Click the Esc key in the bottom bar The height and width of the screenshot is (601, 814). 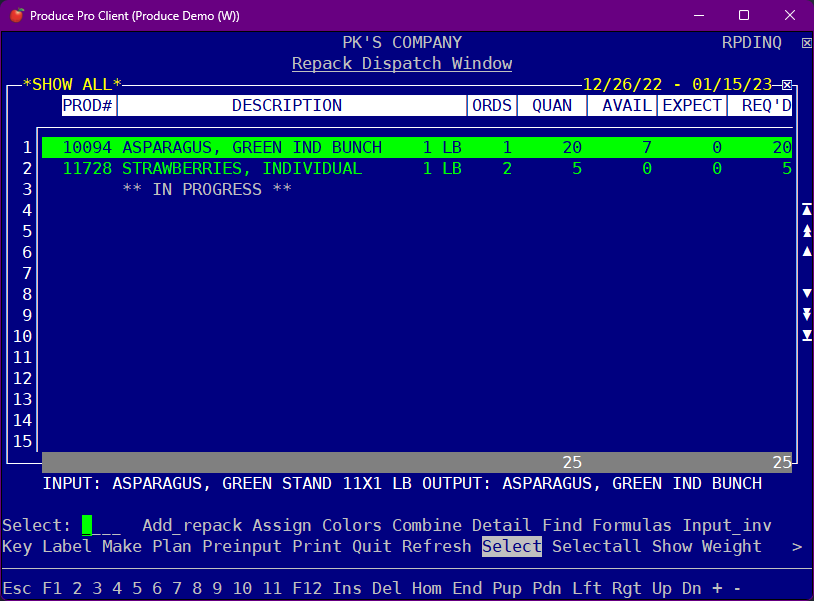[x=17, y=588]
